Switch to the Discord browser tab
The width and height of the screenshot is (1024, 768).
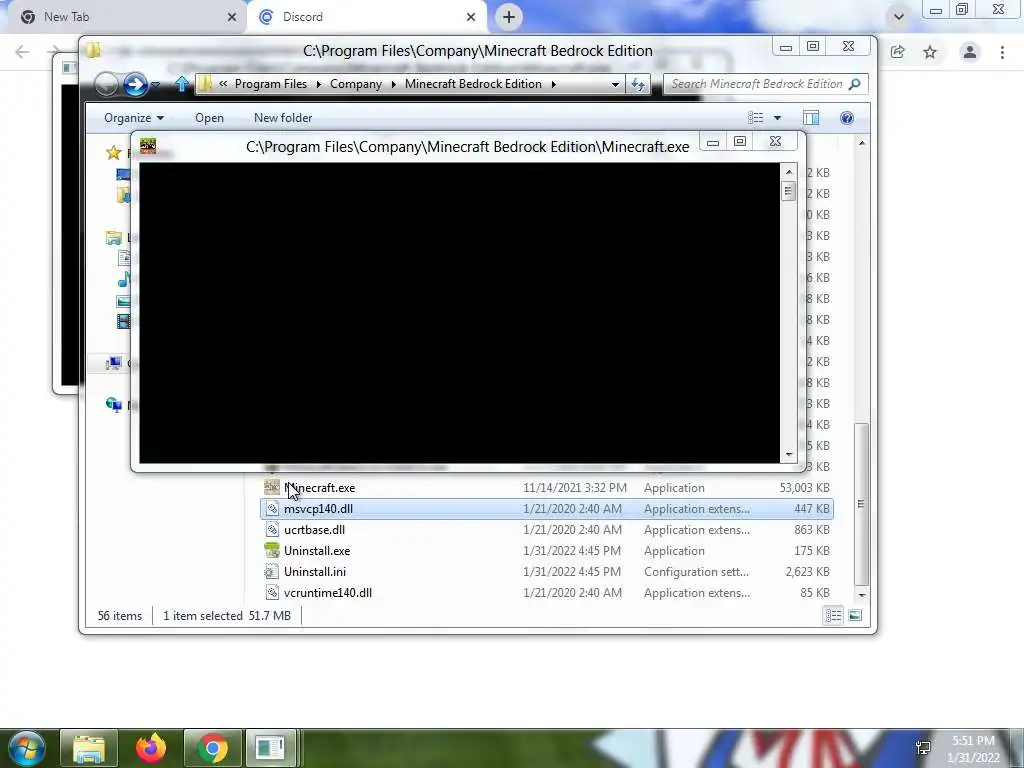[x=366, y=17]
